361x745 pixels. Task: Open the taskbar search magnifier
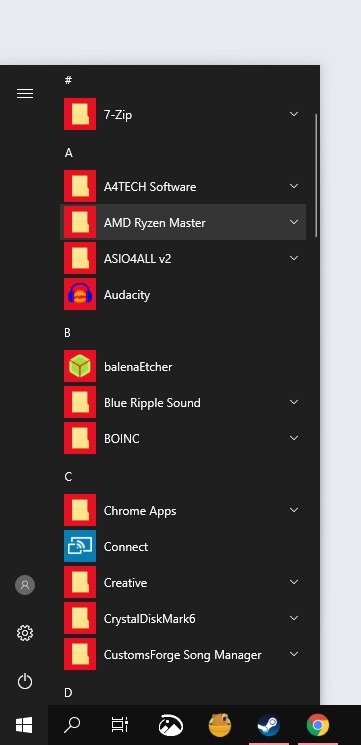(72, 725)
